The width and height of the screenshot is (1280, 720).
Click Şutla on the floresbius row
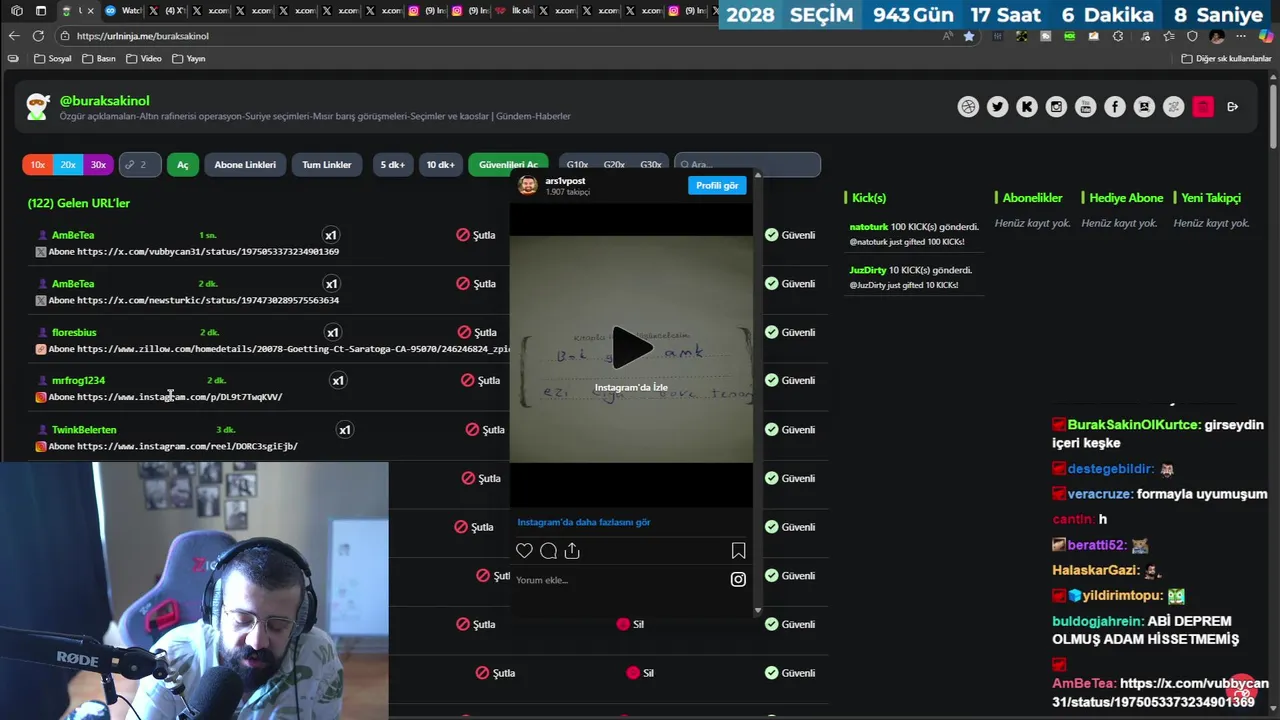(x=478, y=332)
